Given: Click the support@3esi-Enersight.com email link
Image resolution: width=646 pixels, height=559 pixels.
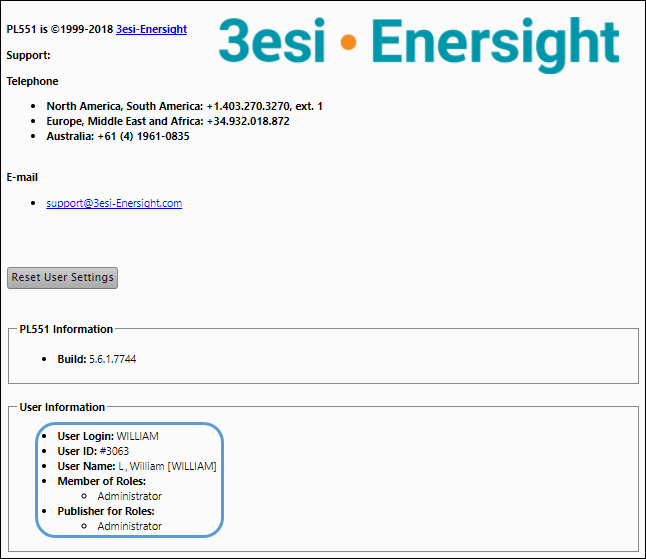Looking at the screenshot, I should point(114,203).
